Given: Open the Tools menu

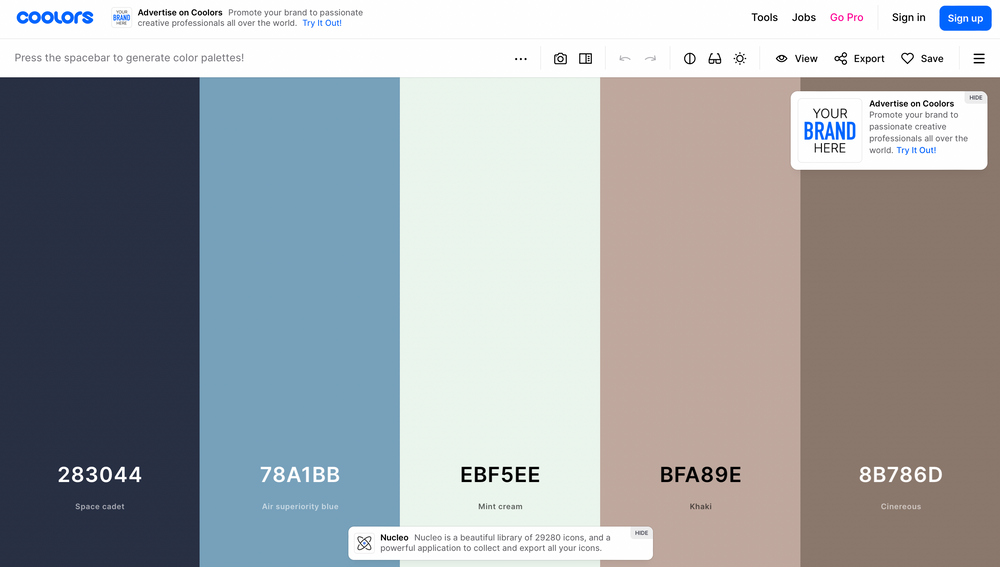Looking at the screenshot, I should [x=764, y=17].
